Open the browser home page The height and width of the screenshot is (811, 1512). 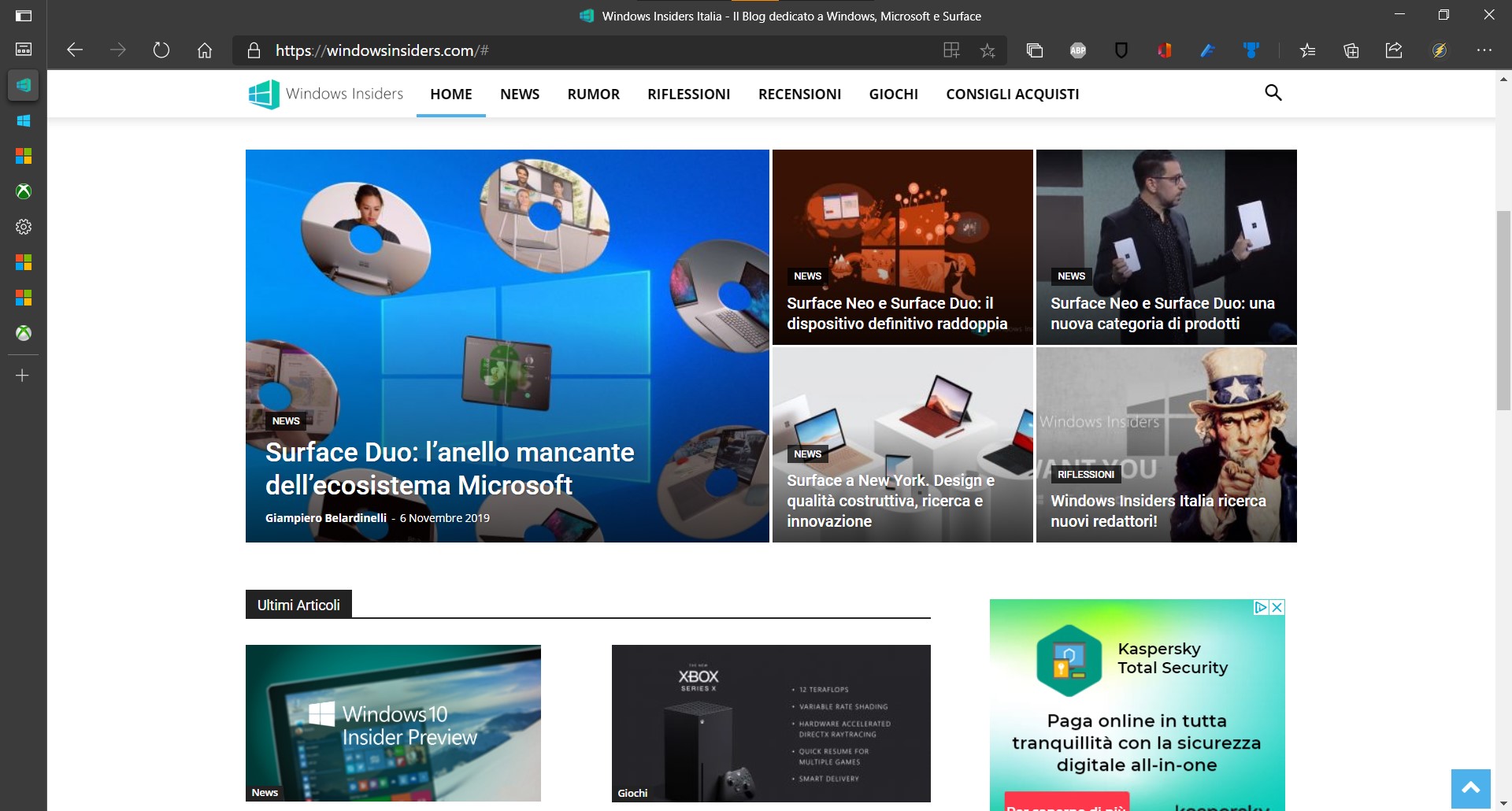coord(205,50)
